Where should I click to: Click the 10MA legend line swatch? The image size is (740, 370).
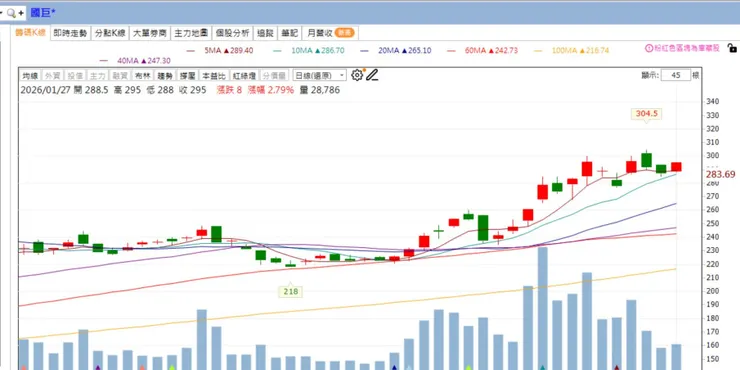pos(277,50)
